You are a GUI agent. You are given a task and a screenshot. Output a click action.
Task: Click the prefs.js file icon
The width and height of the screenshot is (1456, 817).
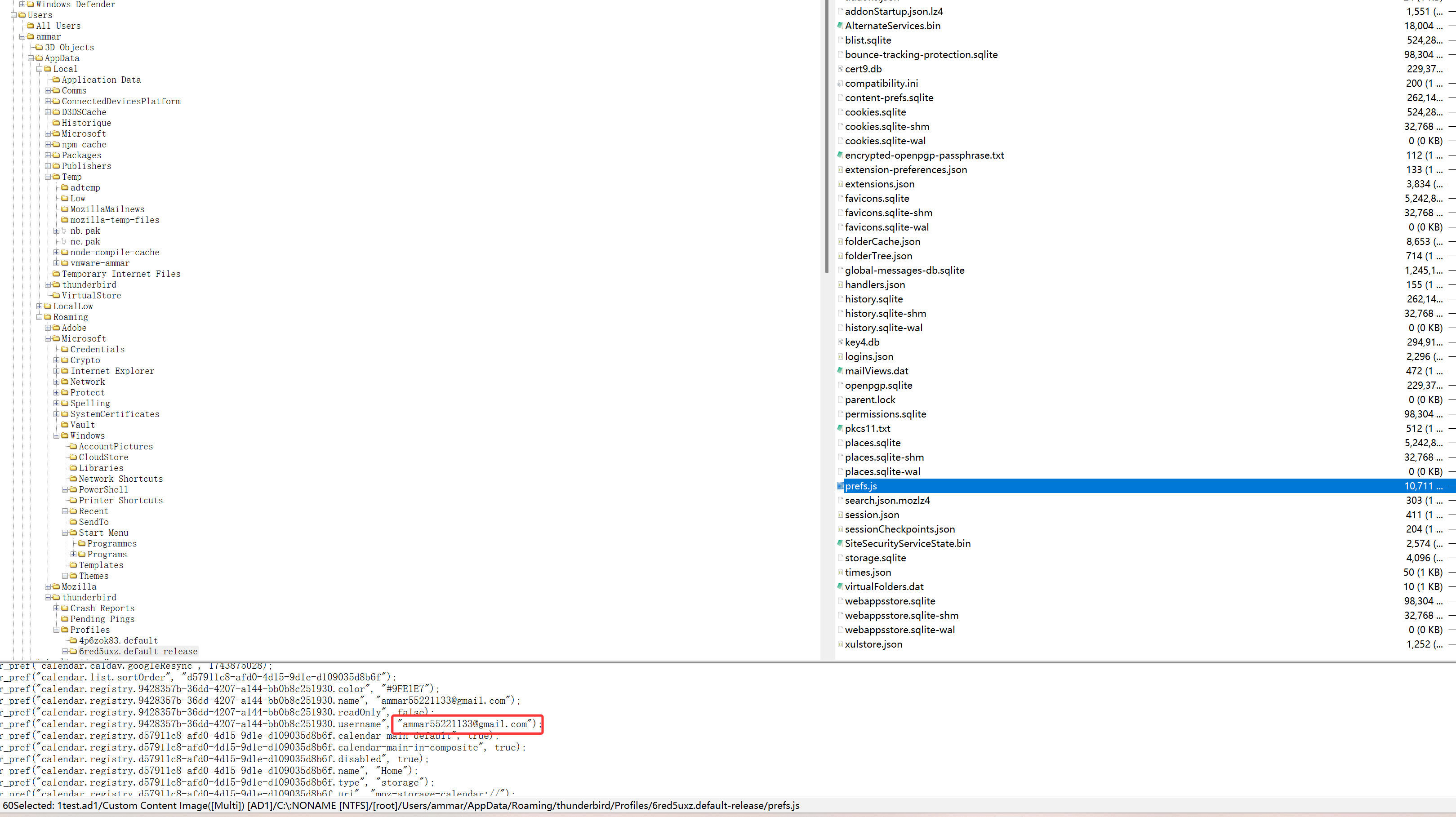840,486
